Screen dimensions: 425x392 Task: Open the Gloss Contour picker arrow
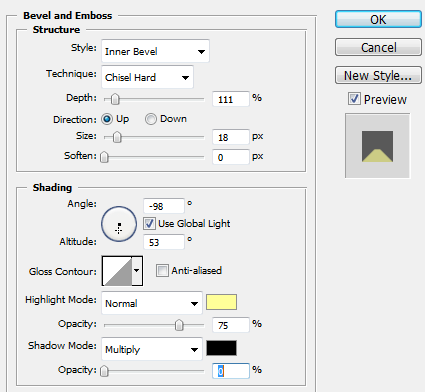click(x=137, y=271)
